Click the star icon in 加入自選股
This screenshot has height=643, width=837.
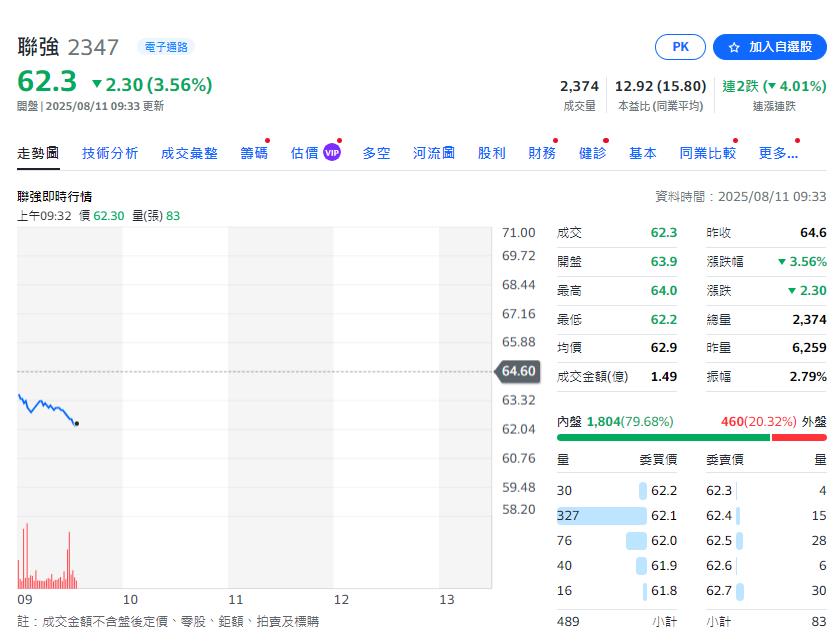tap(734, 47)
